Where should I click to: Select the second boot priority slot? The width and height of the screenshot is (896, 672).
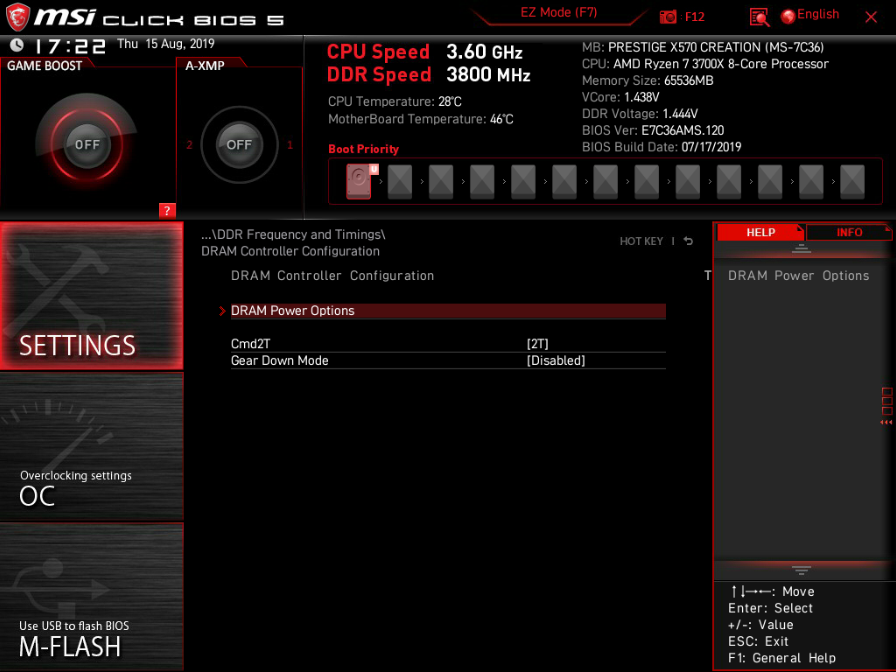point(400,181)
